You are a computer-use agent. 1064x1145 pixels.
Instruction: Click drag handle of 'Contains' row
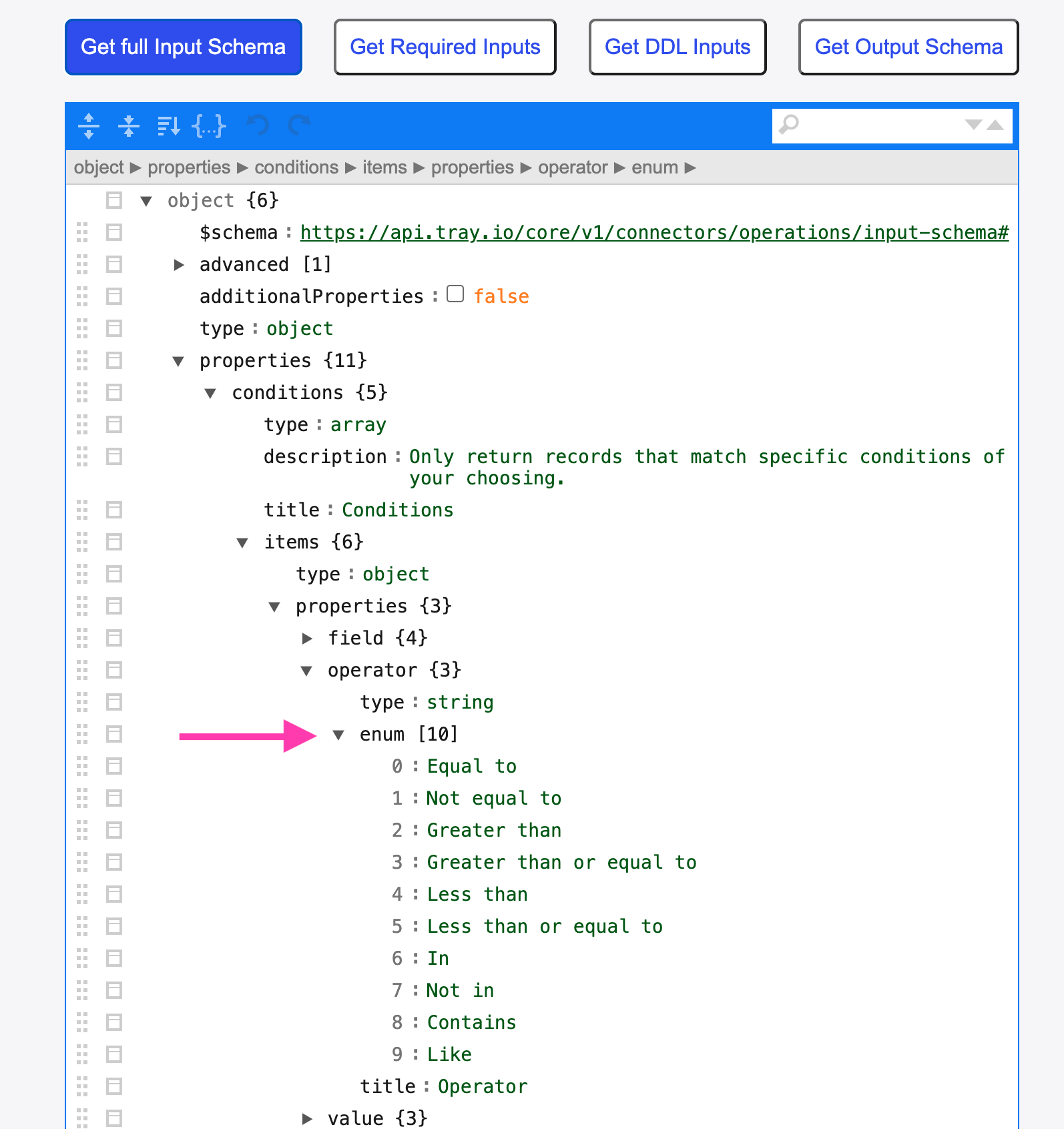[82, 1022]
